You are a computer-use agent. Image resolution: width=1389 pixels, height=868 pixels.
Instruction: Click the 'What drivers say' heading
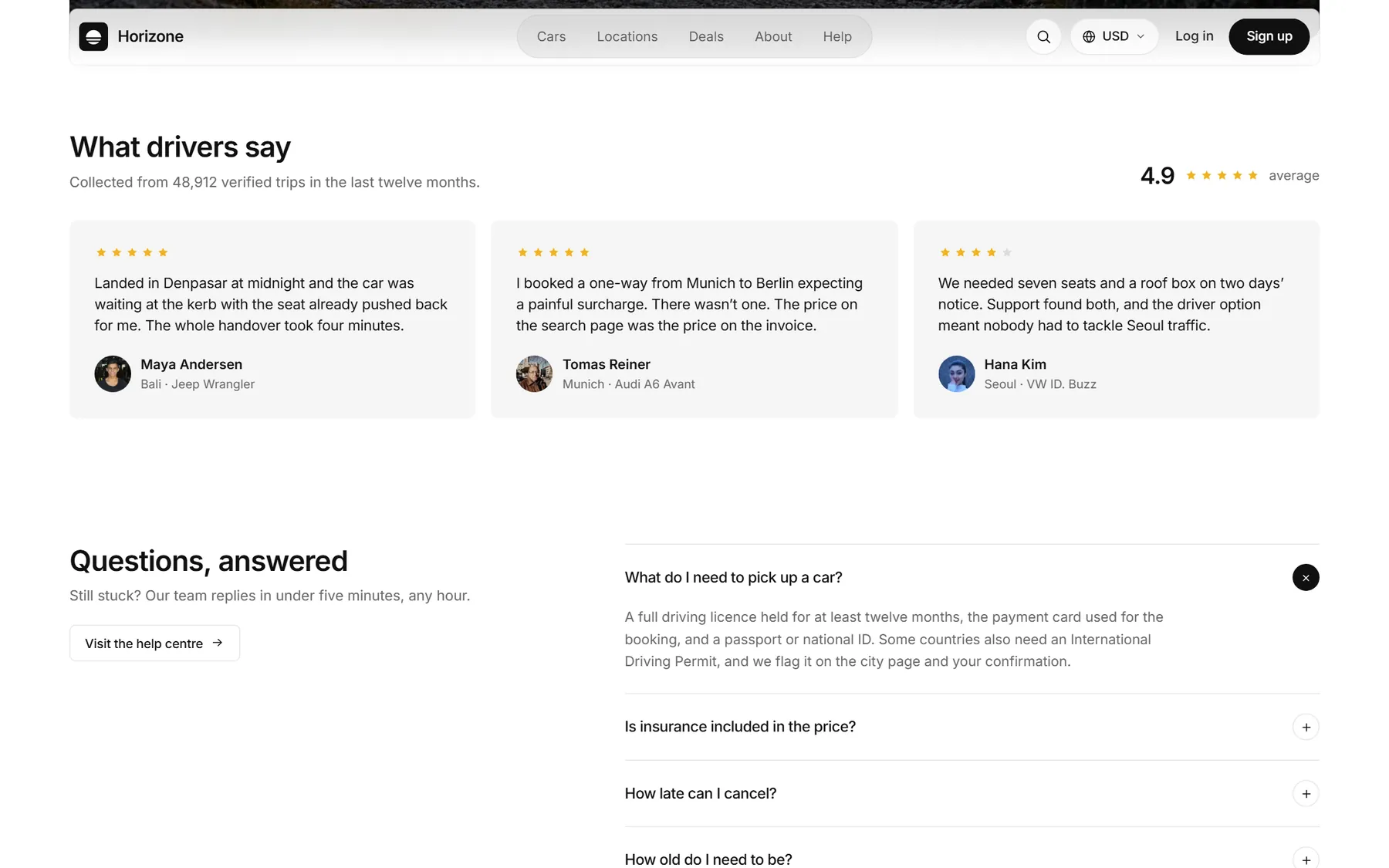pyautogui.click(x=180, y=147)
